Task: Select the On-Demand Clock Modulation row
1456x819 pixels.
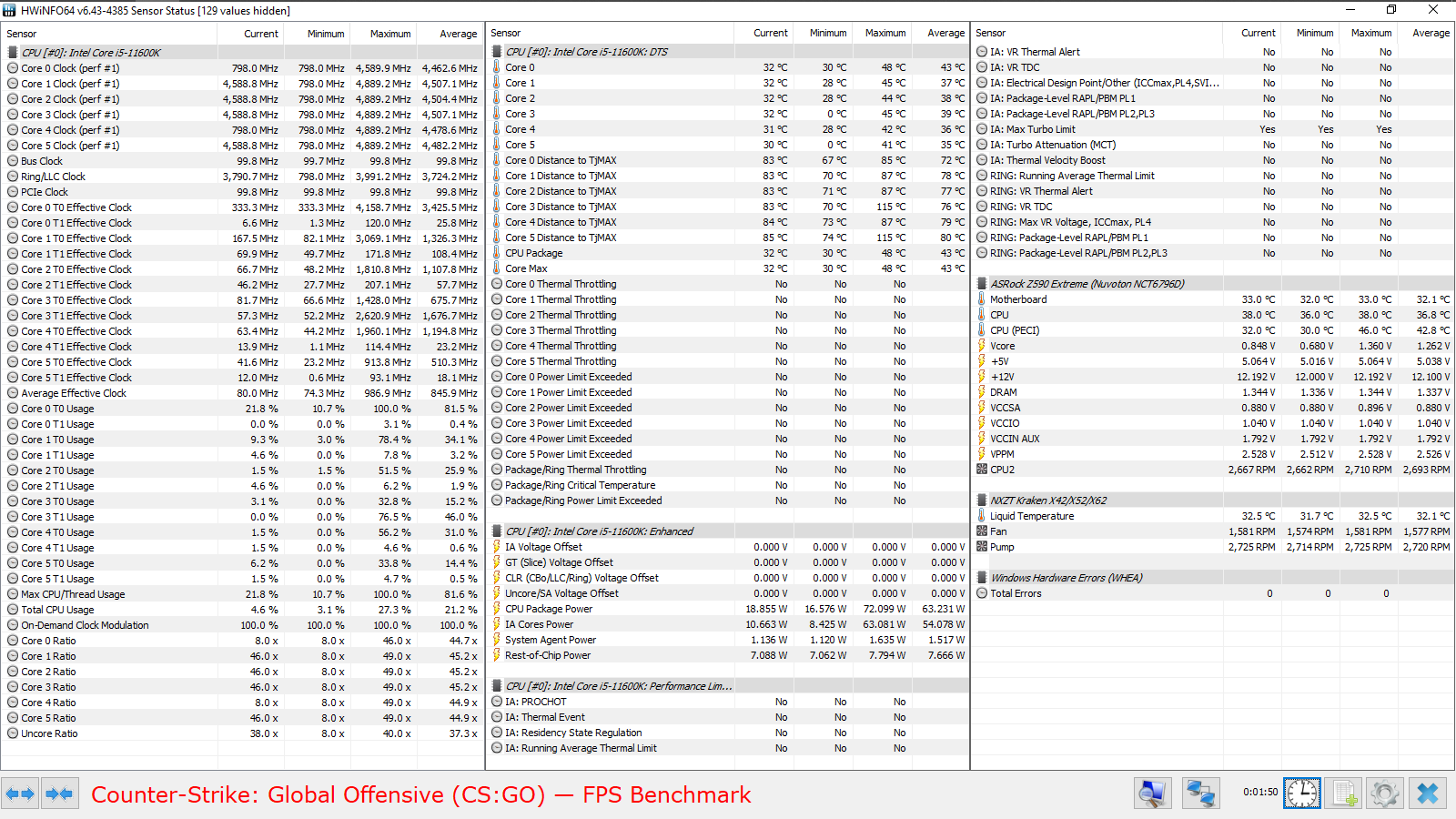Action: [x=243, y=625]
